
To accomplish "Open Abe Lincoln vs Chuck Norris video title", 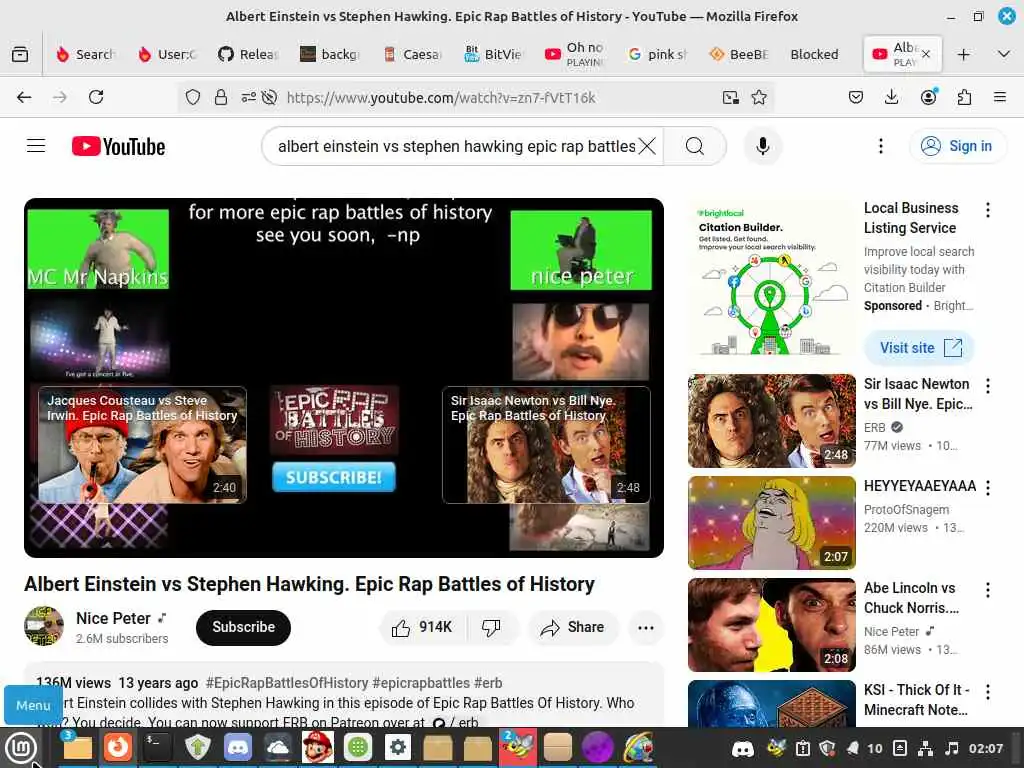I will point(911,598).
